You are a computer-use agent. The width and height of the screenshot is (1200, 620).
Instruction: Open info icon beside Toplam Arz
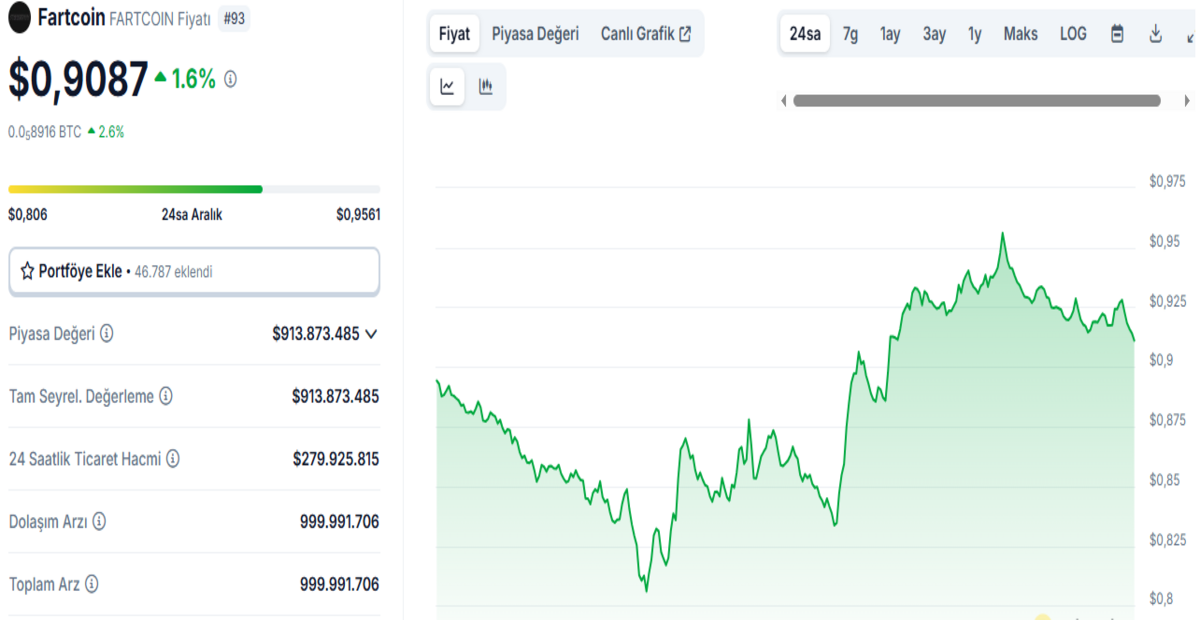click(91, 584)
